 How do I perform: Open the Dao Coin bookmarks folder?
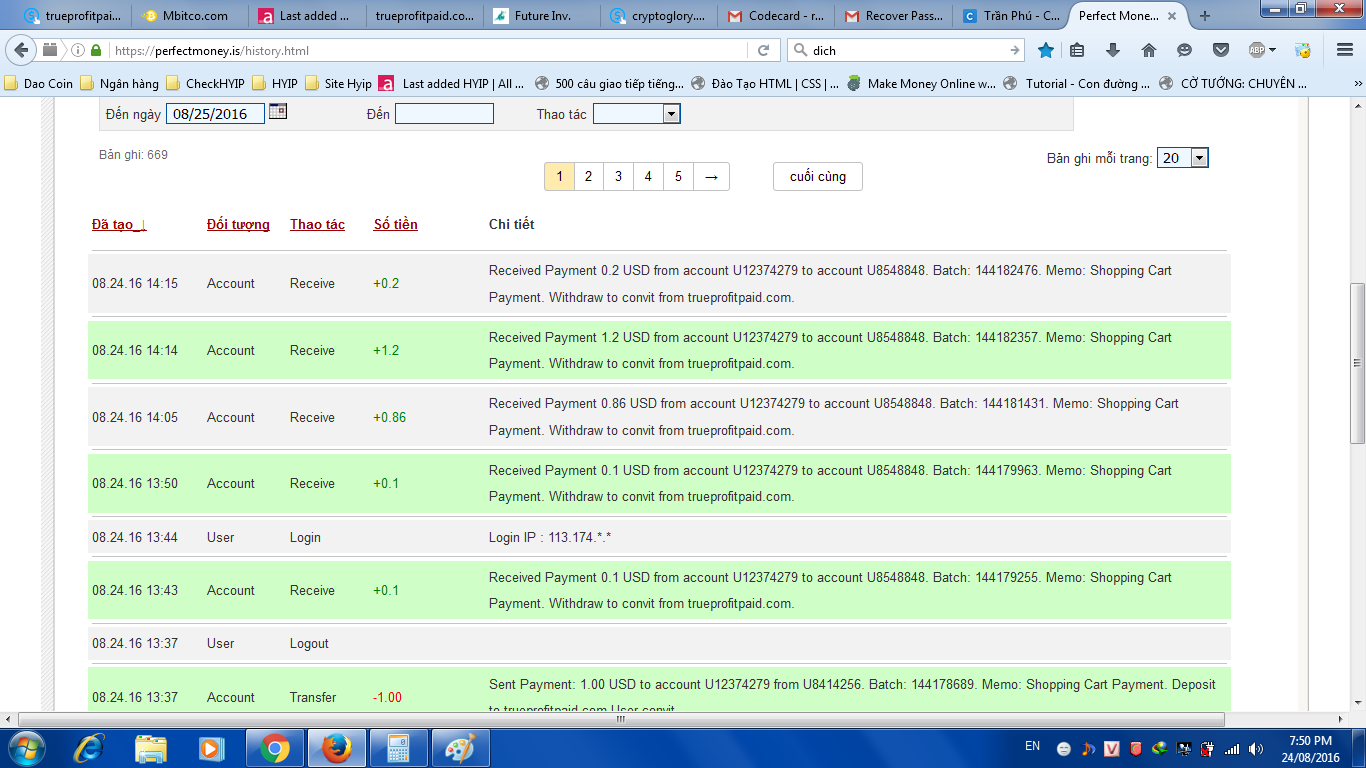(39, 84)
